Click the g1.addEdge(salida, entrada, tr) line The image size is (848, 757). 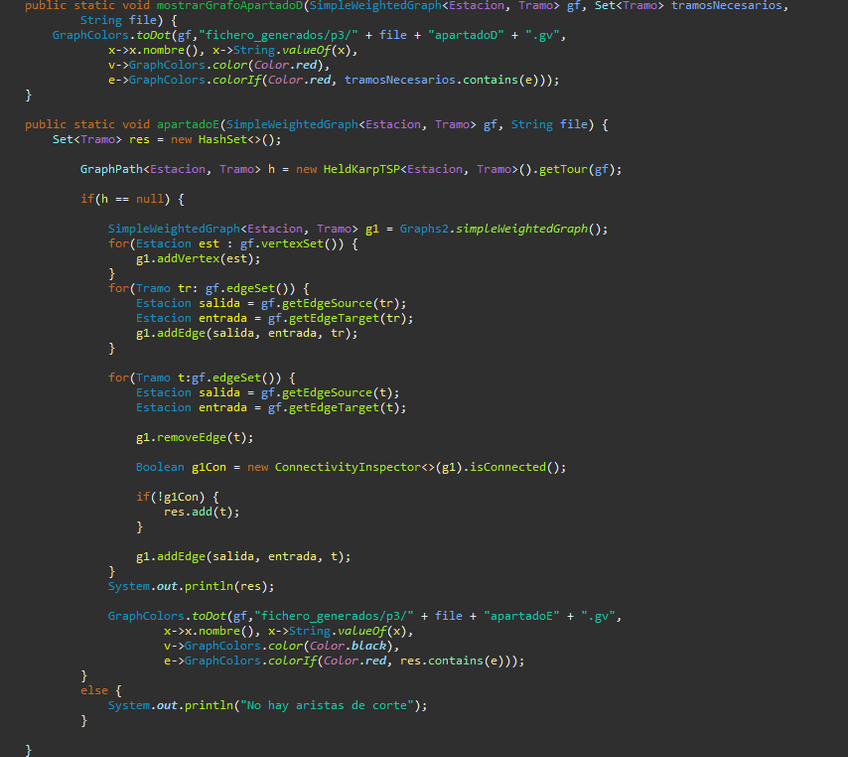pyautogui.click(x=247, y=334)
